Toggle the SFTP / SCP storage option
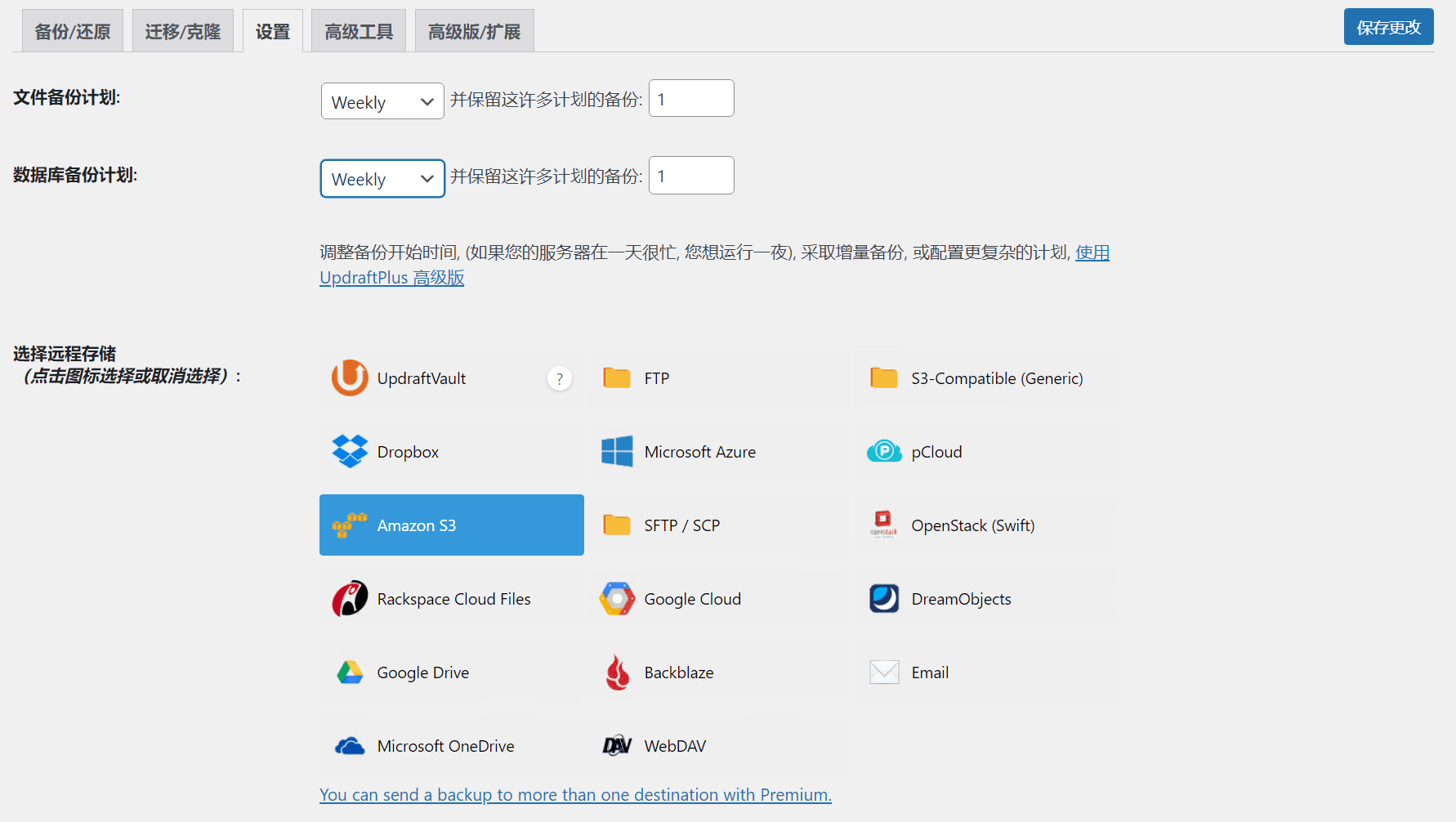Screen dimensions: 1456x822 (x=662, y=525)
